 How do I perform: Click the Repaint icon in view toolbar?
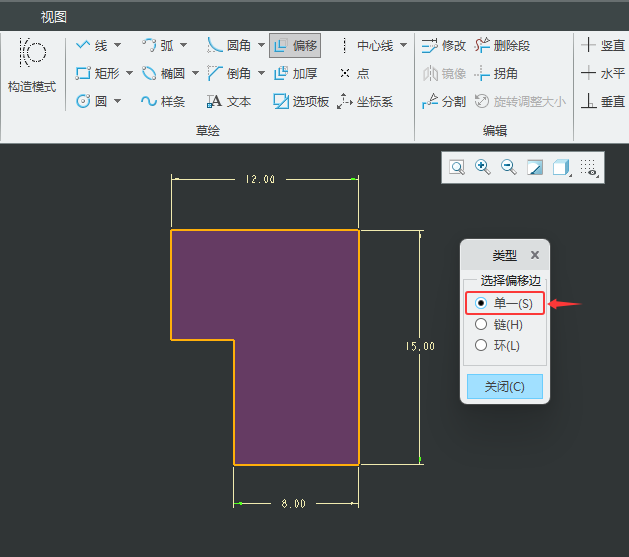click(535, 167)
